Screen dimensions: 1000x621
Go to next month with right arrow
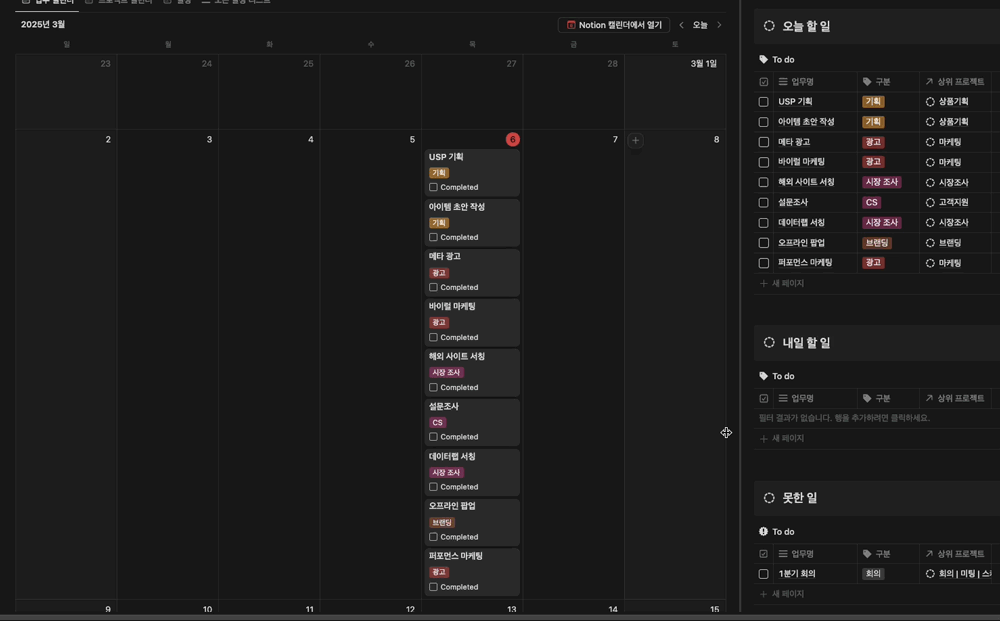click(719, 25)
